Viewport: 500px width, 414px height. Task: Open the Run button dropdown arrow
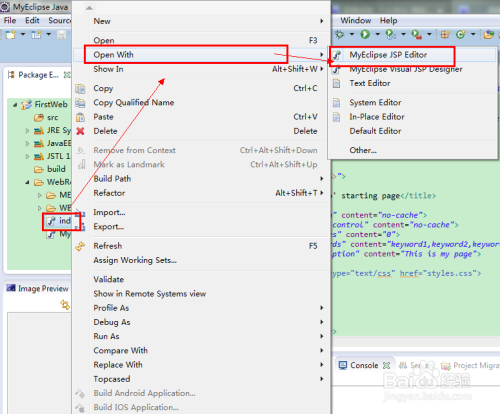click(x=377, y=34)
